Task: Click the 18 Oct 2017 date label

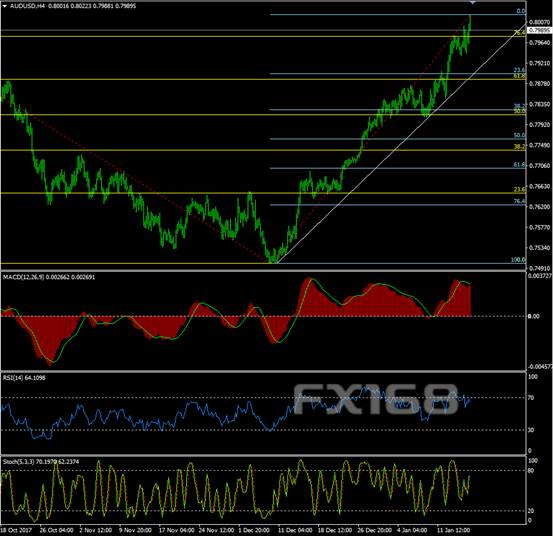Action: point(16,530)
